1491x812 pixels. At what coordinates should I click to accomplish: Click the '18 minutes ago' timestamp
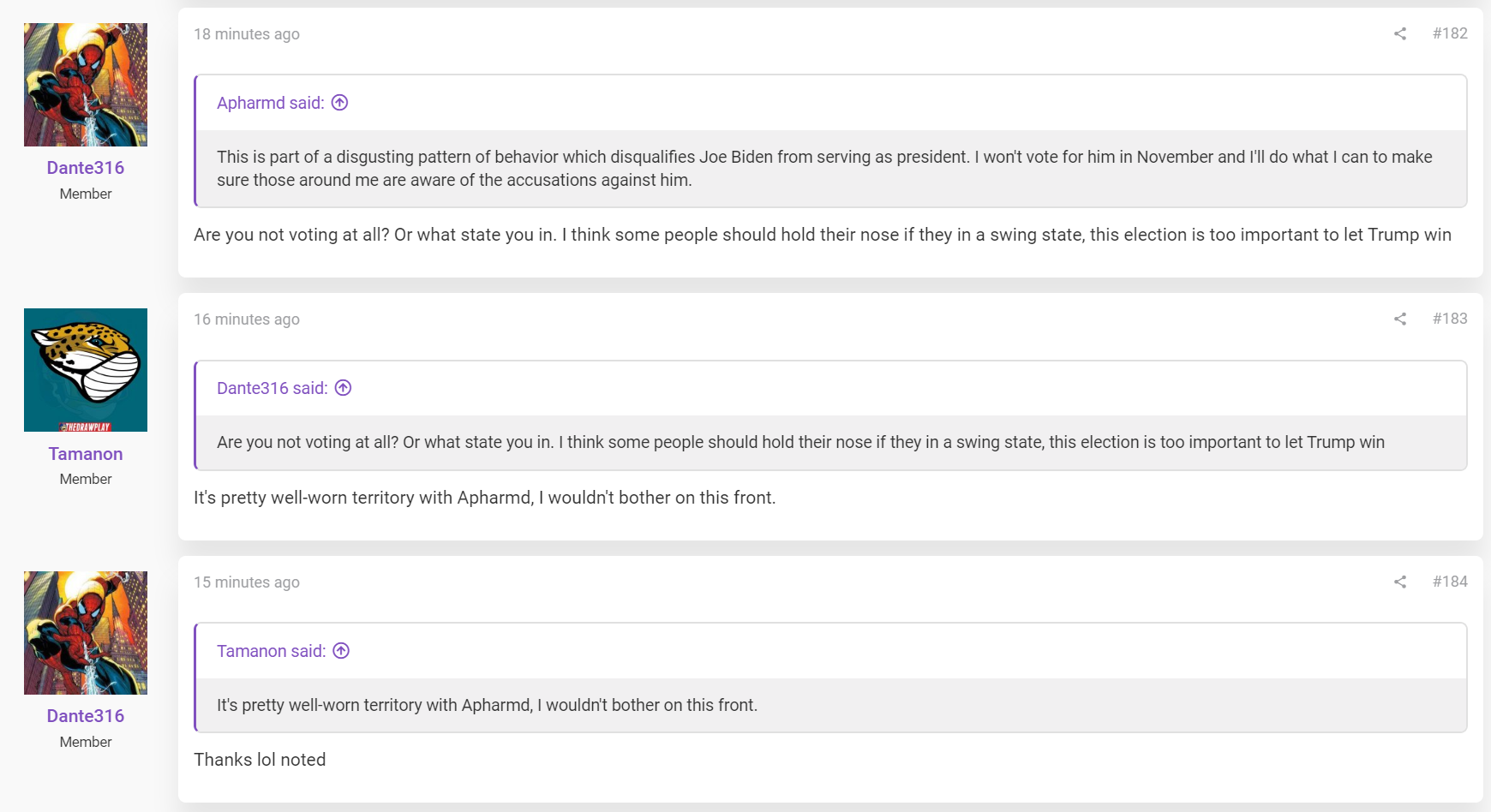(x=247, y=34)
